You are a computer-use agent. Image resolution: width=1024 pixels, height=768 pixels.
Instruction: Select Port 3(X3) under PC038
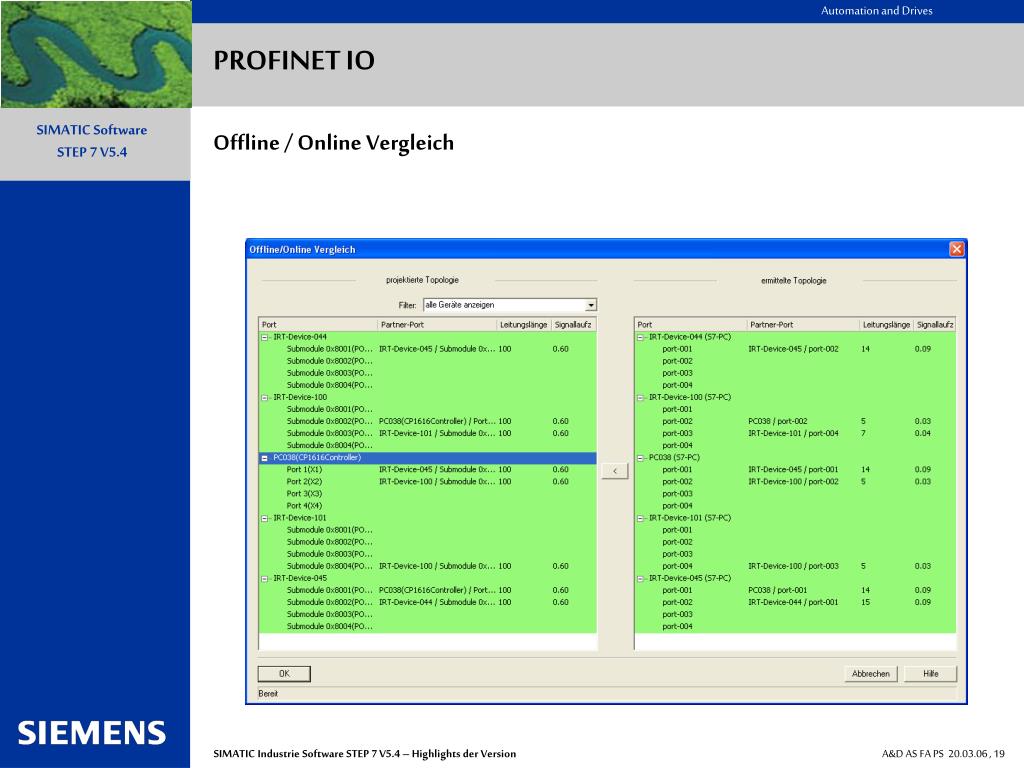point(304,494)
